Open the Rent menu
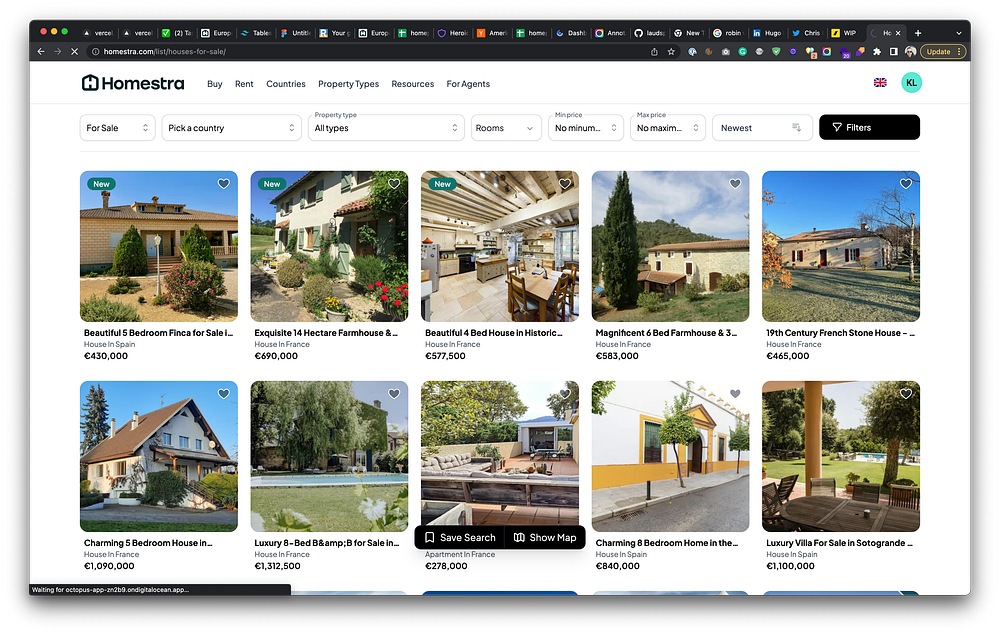The width and height of the screenshot is (1000, 634). pyautogui.click(x=244, y=84)
